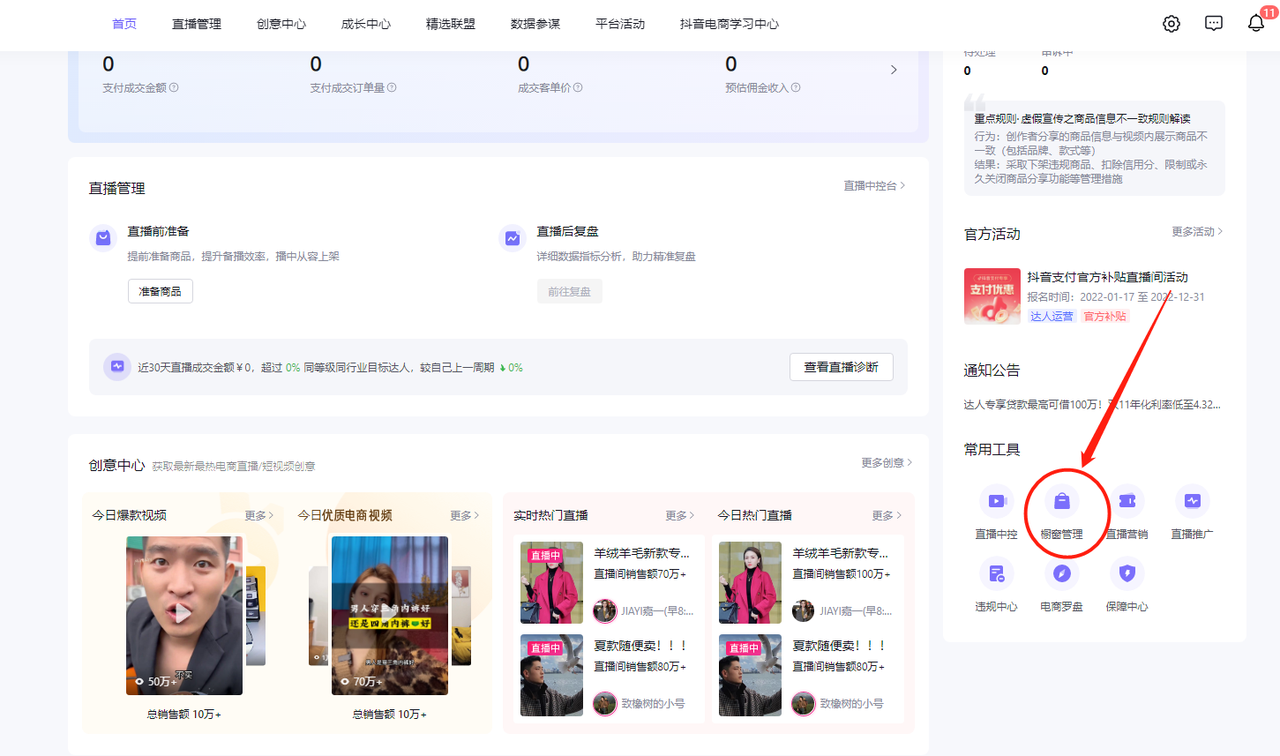Open the 保障中心 shield icon
1280x756 pixels.
pyautogui.click(x=1126, y=574)
